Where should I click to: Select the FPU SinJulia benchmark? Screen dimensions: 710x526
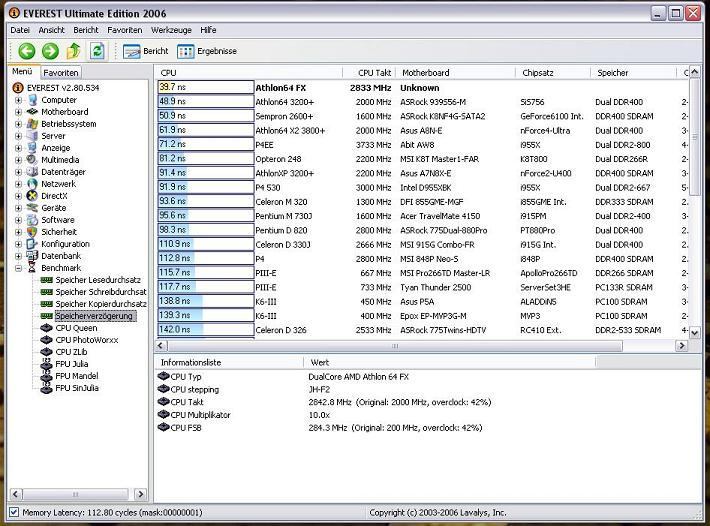coord(77,388)
